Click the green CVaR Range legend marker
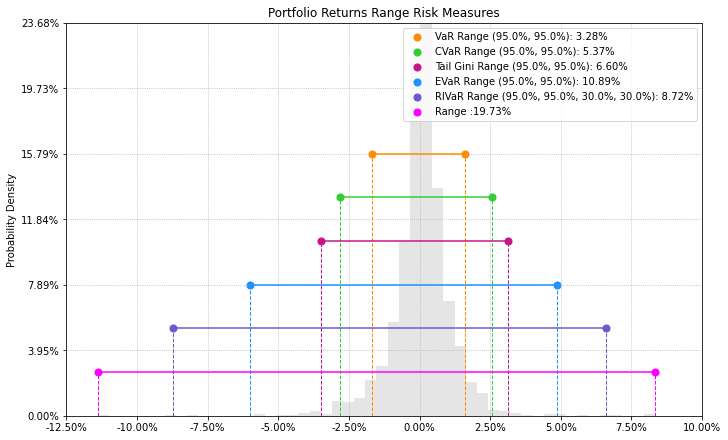 (x=417, y=52)
